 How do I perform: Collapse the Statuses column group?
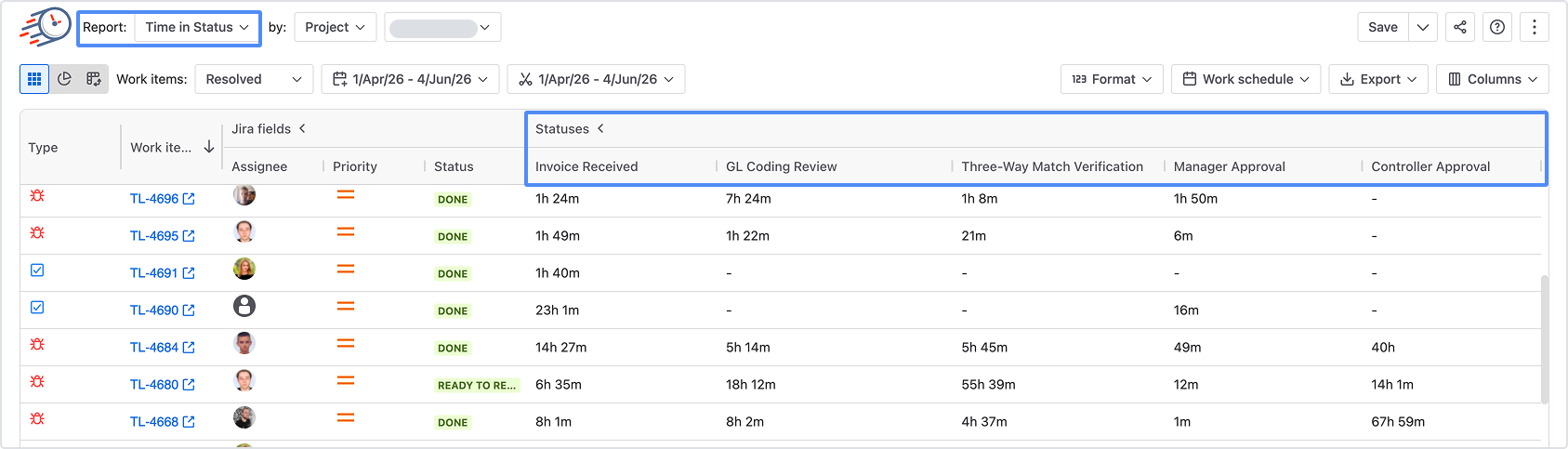point(600,128)
